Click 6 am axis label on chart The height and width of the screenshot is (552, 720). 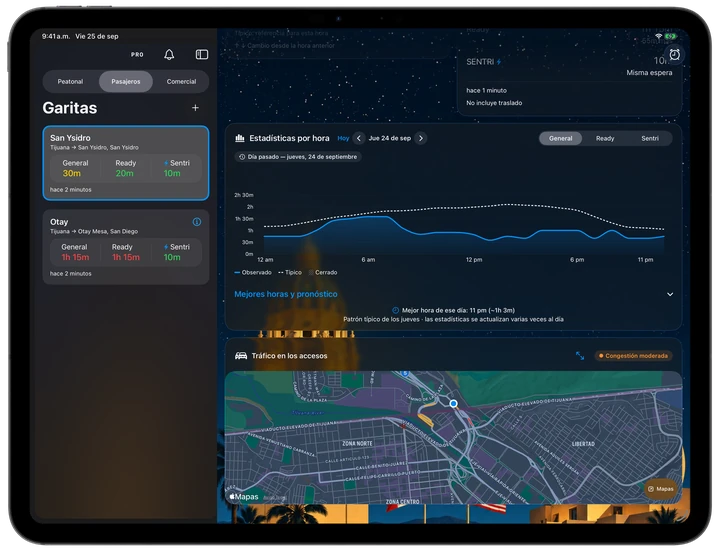pyautogui.click(x=368, y=260)
